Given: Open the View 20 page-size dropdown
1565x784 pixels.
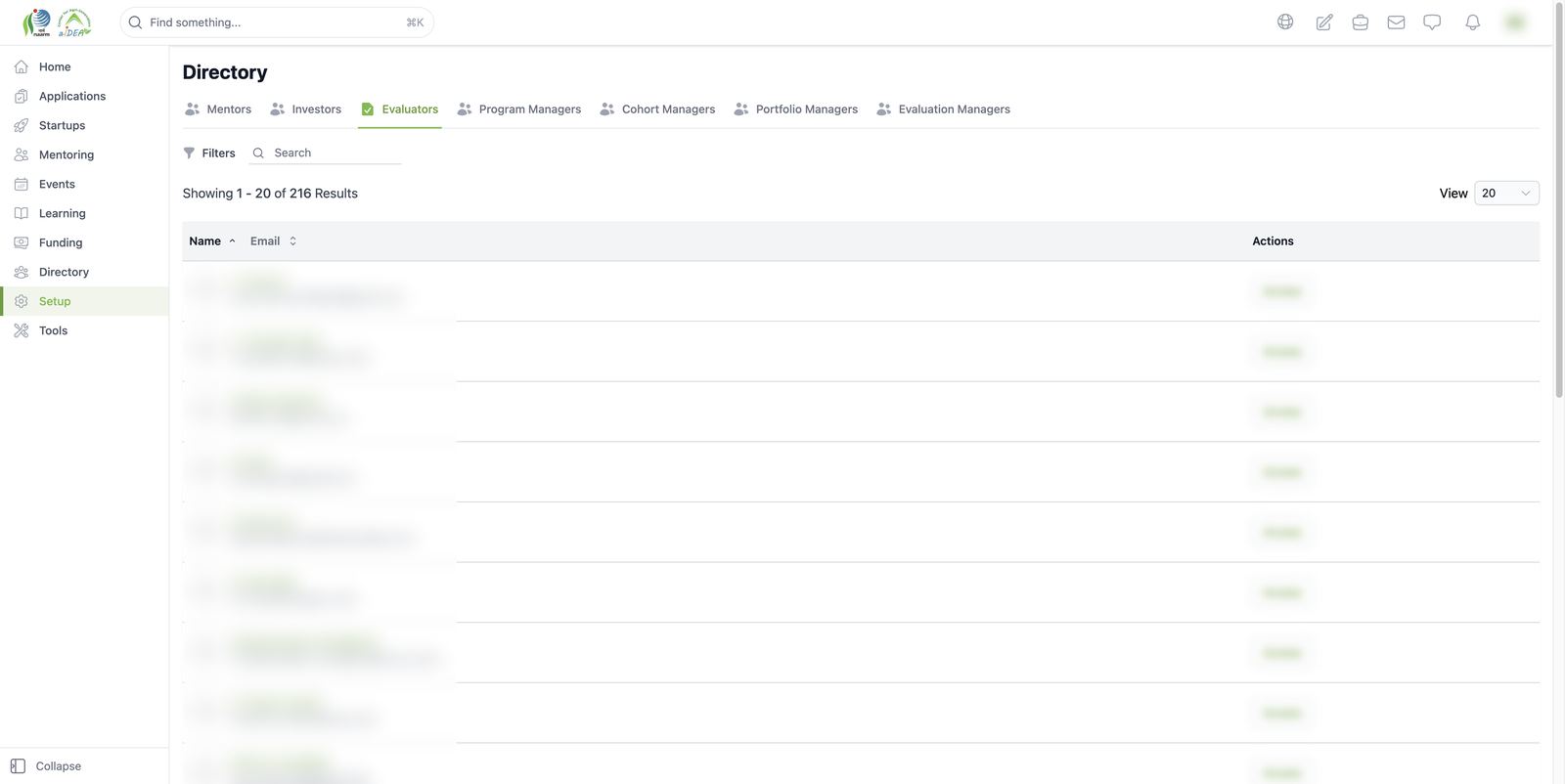Looking at the screenshot, I should tap(1506, 194).
